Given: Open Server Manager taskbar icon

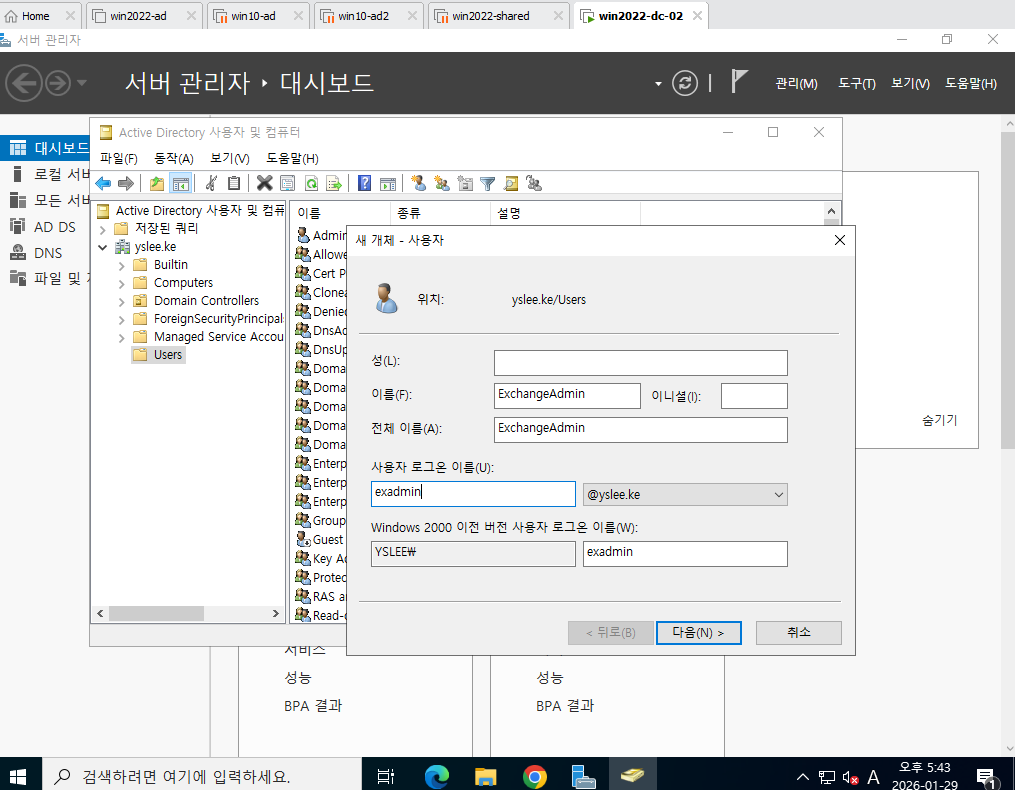Looking at the screenshot, I should pos(583,775).
